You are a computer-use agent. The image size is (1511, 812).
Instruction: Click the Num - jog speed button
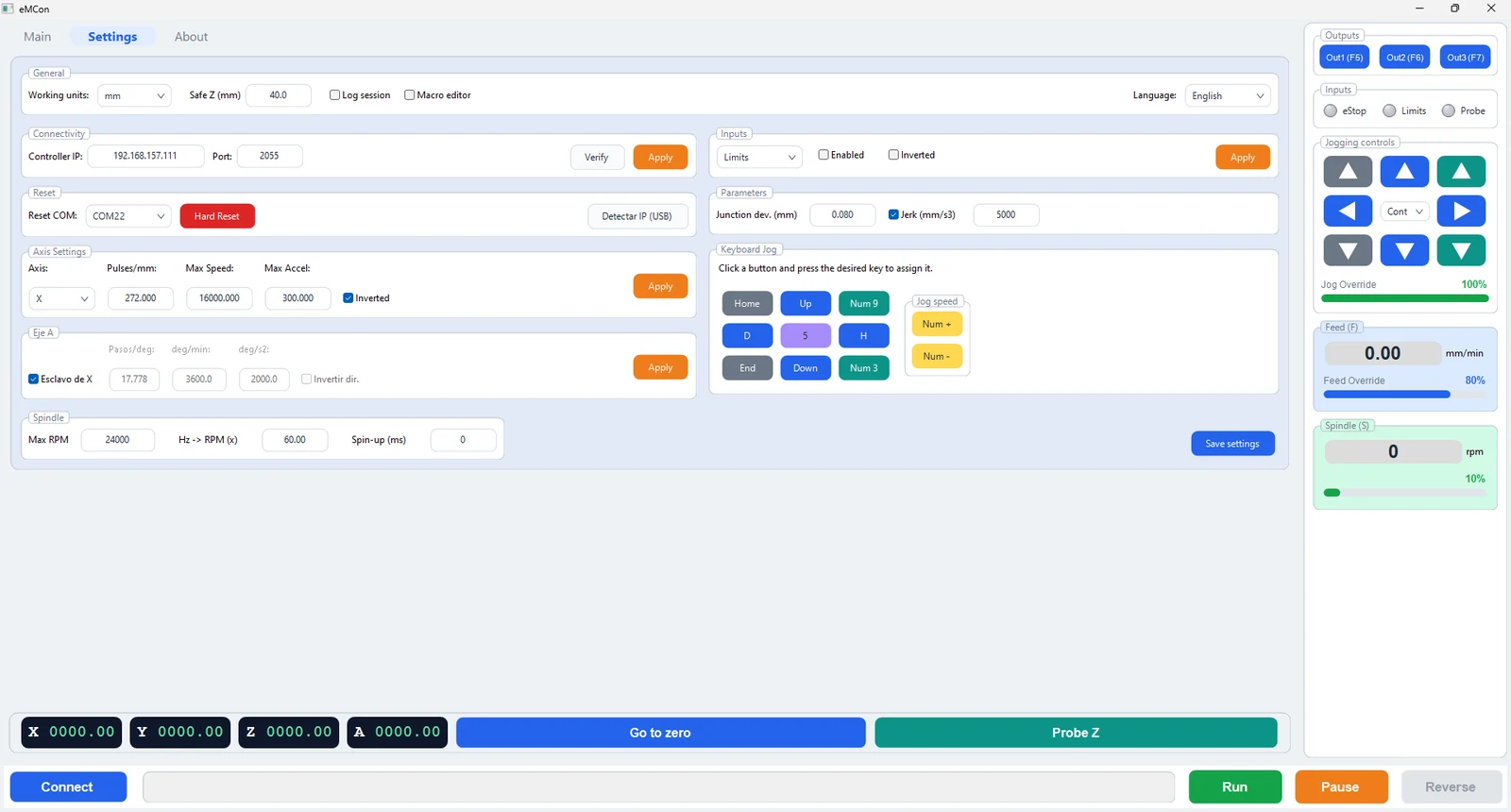937,356
